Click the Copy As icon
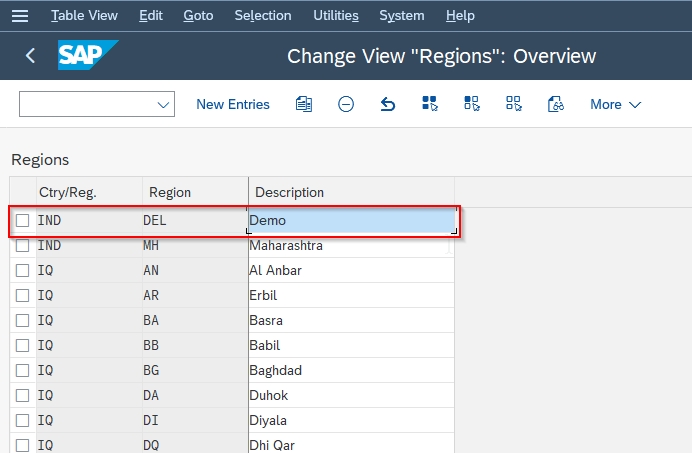Viewport: 692px width, 453px height. tap(304, 105)
